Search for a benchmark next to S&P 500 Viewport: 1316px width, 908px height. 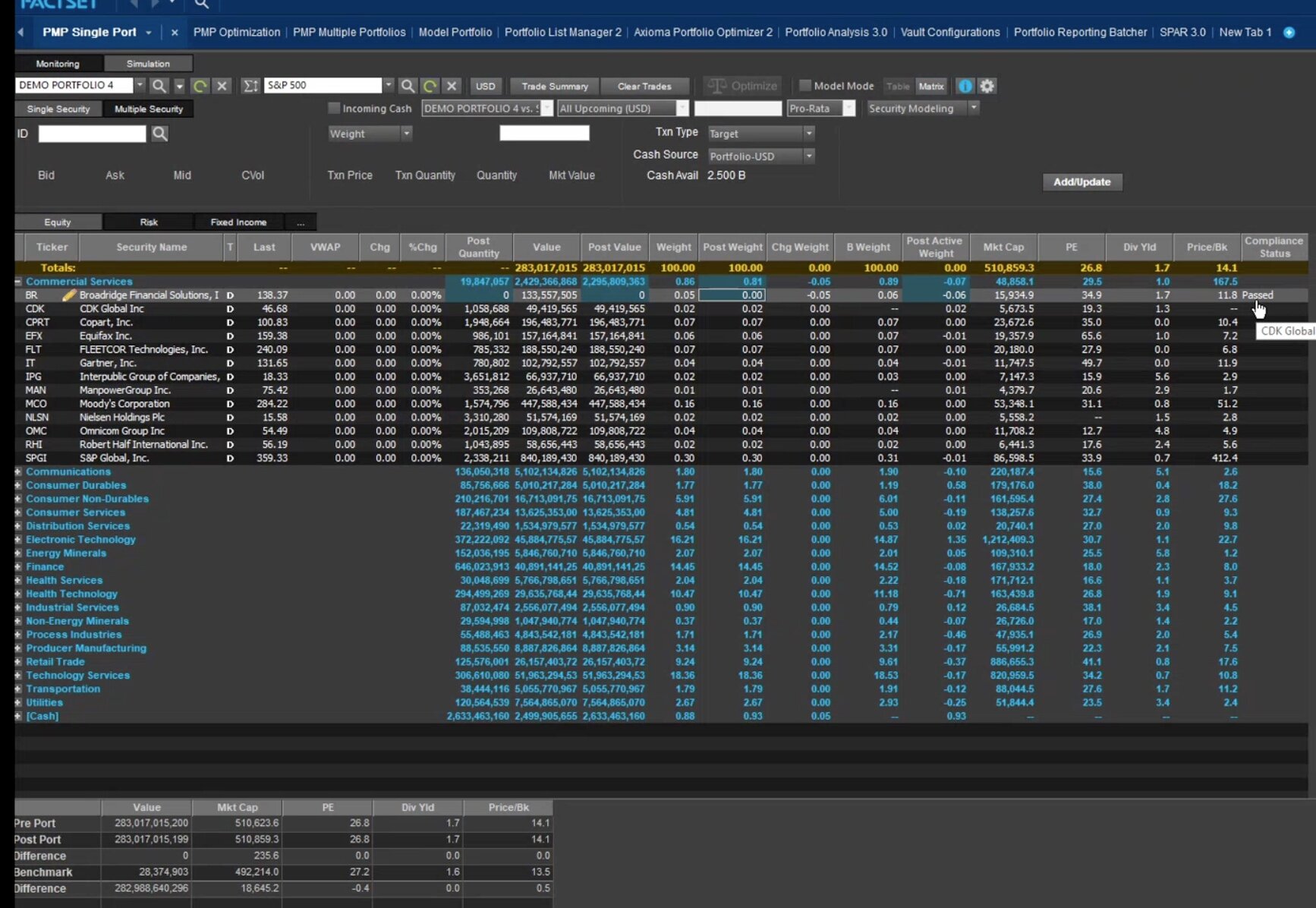click(x=408, y=86)
